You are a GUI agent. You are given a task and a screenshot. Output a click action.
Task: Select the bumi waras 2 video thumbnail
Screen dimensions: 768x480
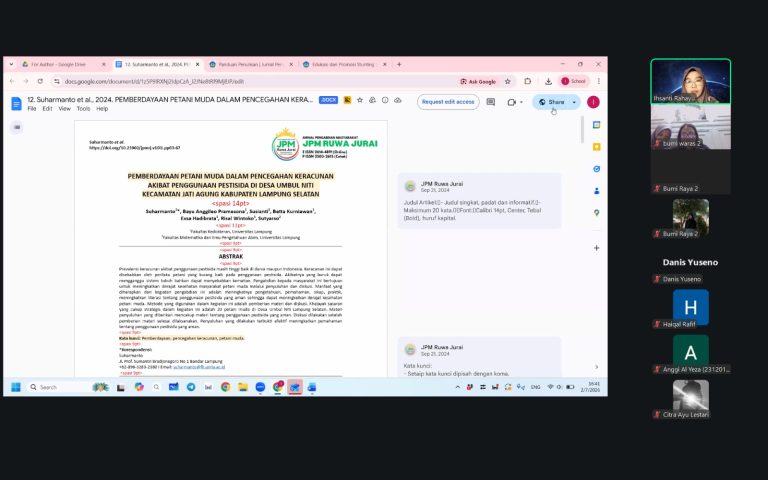click(x=691, y=127)
